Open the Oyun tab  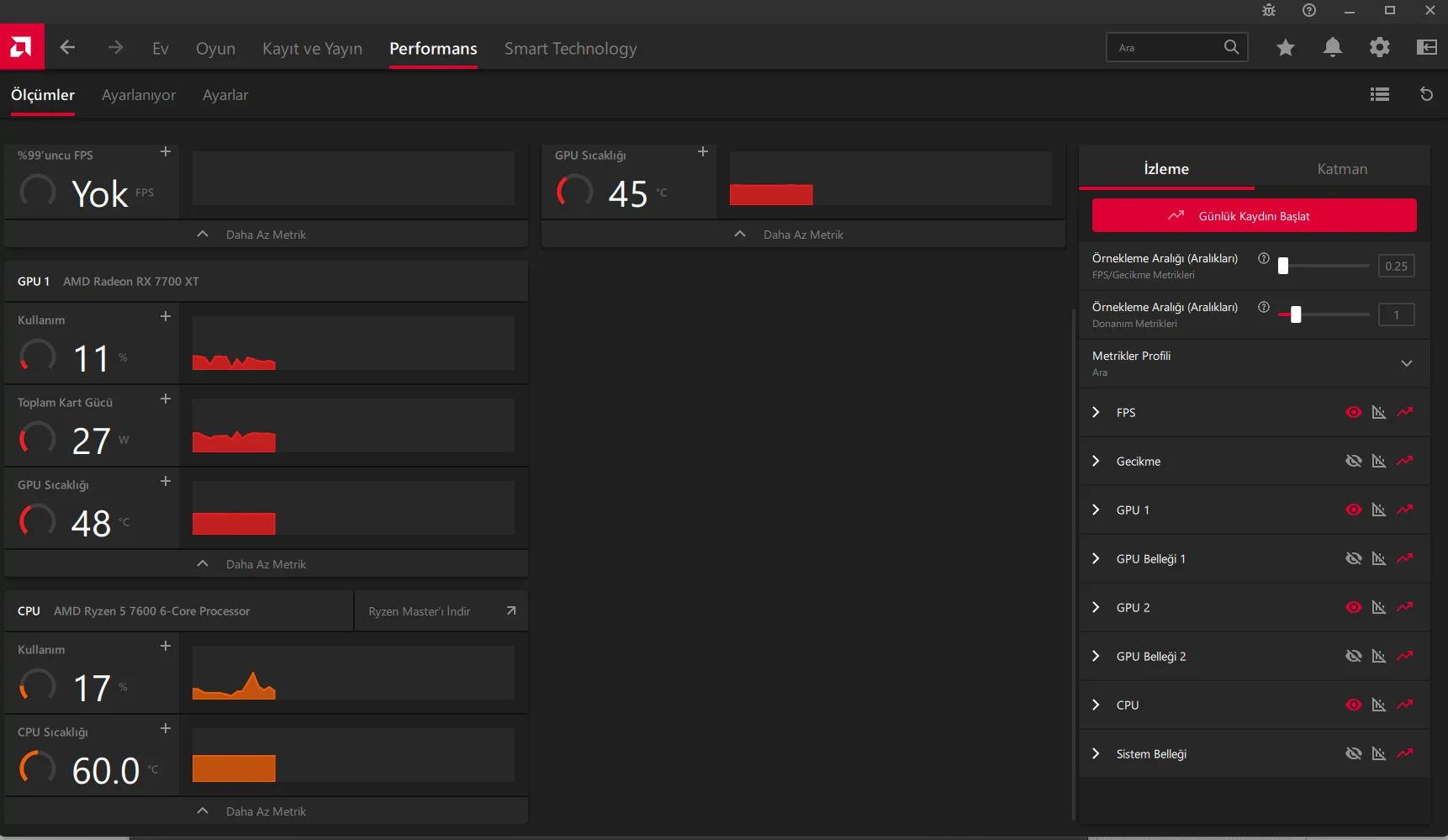pyautogui.click(x=215, y=49)
